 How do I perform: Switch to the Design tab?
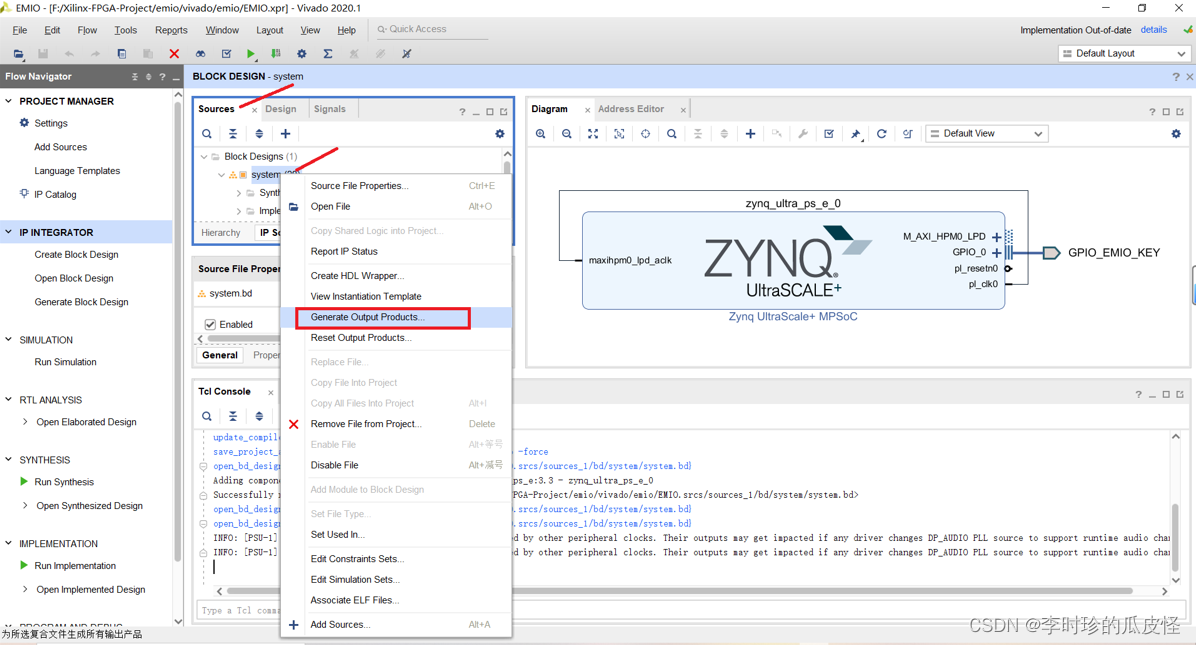(x=281, y=109)
